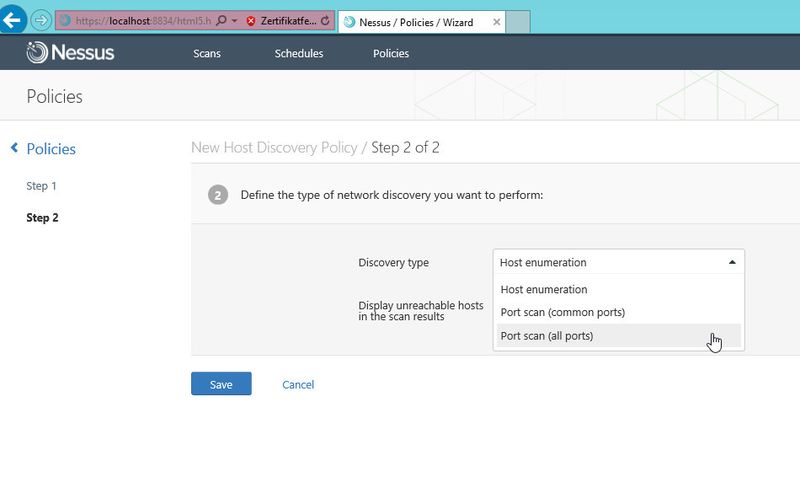This screenshot has width=800, height=477.
Task: Choose Port scan (common ports) option
Action: [x=618, y=312]
